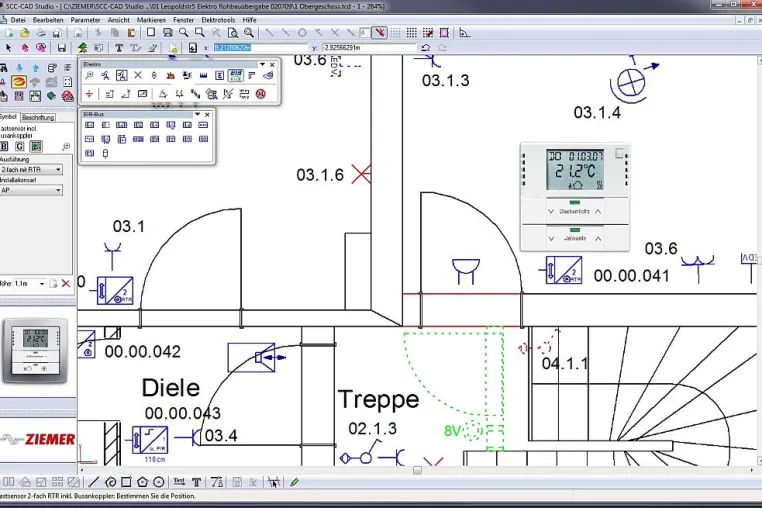The height and width of the screenshot is (508, 762).
Task: Select the black arrow pointer tool
Action: tap(8, 48)
